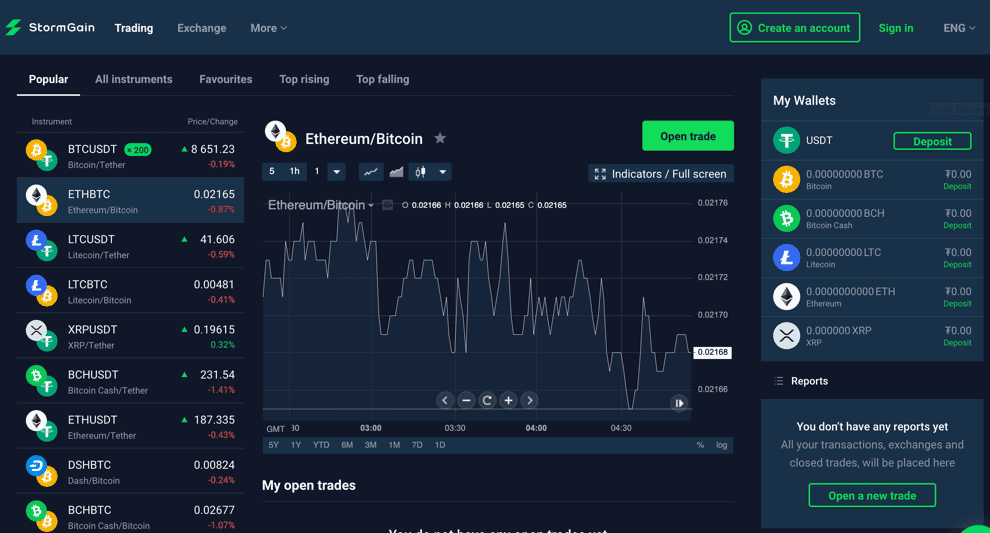
Task: Set chart range to 7D
Action: (417, 445)
